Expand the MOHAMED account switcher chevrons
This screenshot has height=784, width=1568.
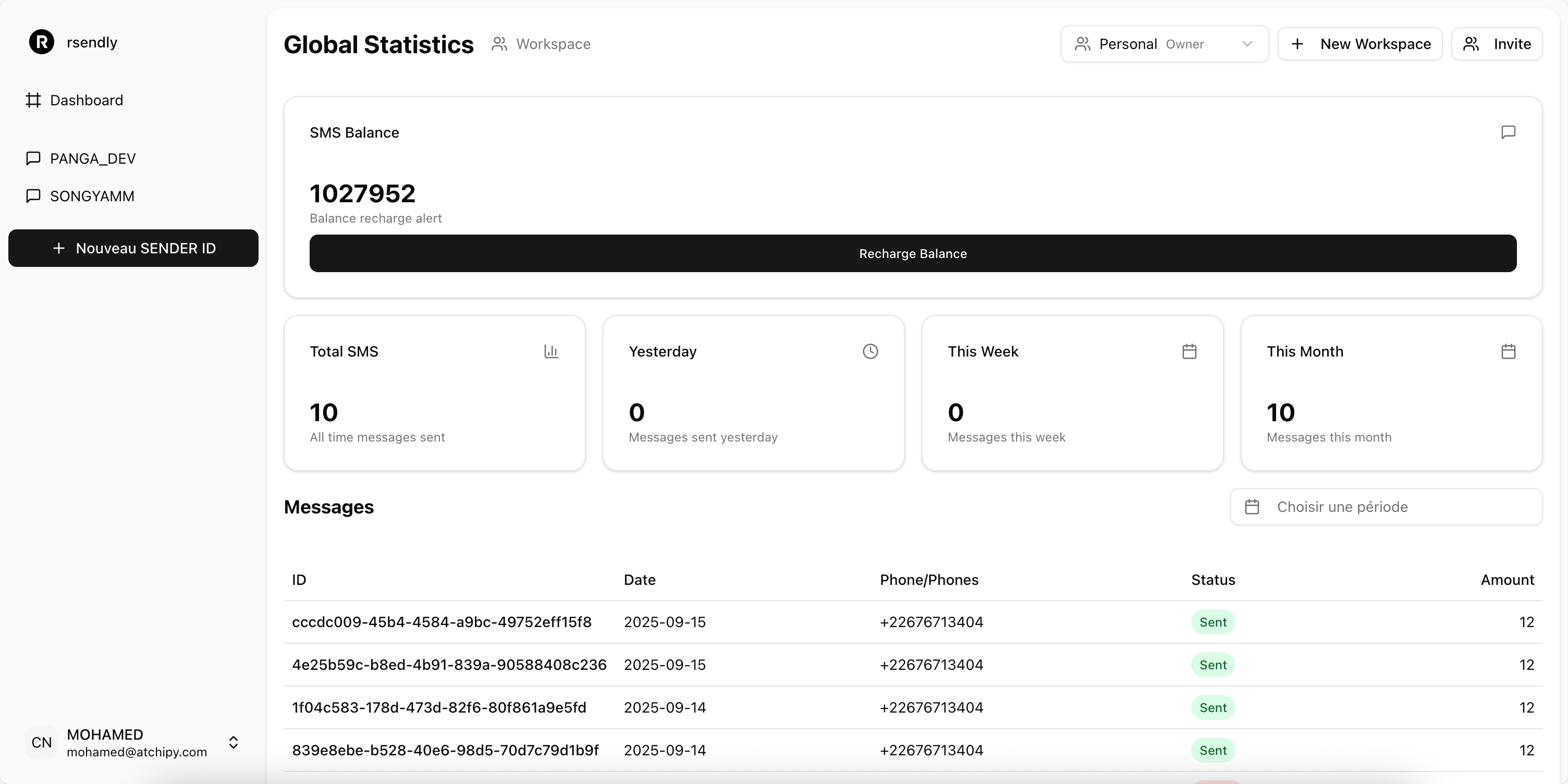233,742
